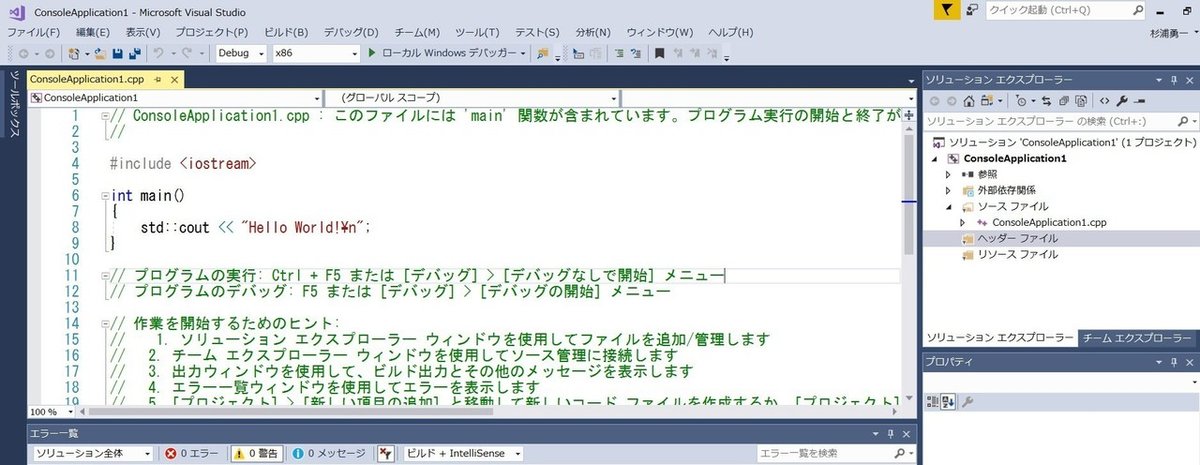Toggle the build-only filter icon in error list

(386, 453)
